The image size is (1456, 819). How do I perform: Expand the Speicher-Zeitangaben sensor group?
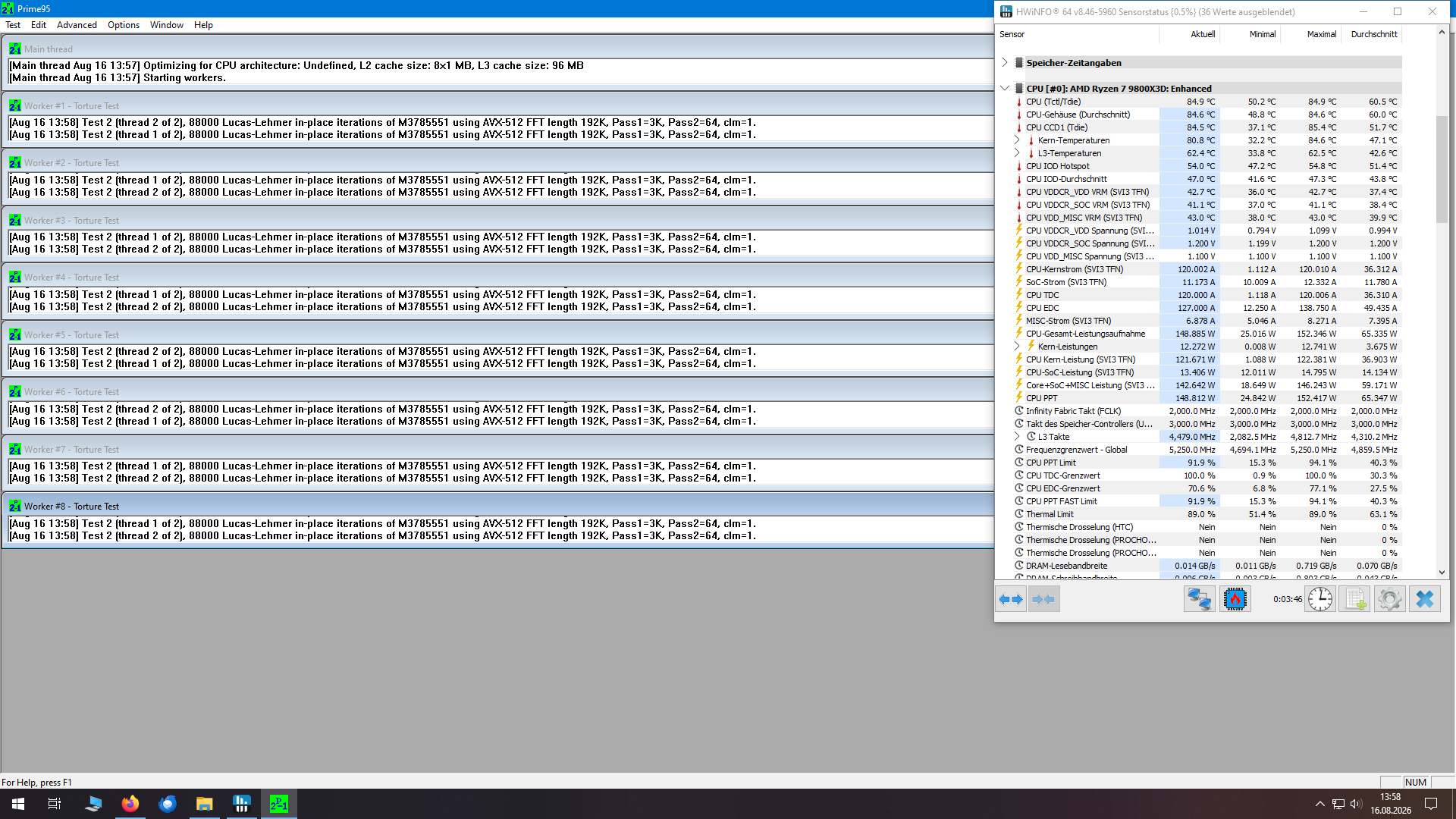pyautogui.click(x=1005, y=62)
